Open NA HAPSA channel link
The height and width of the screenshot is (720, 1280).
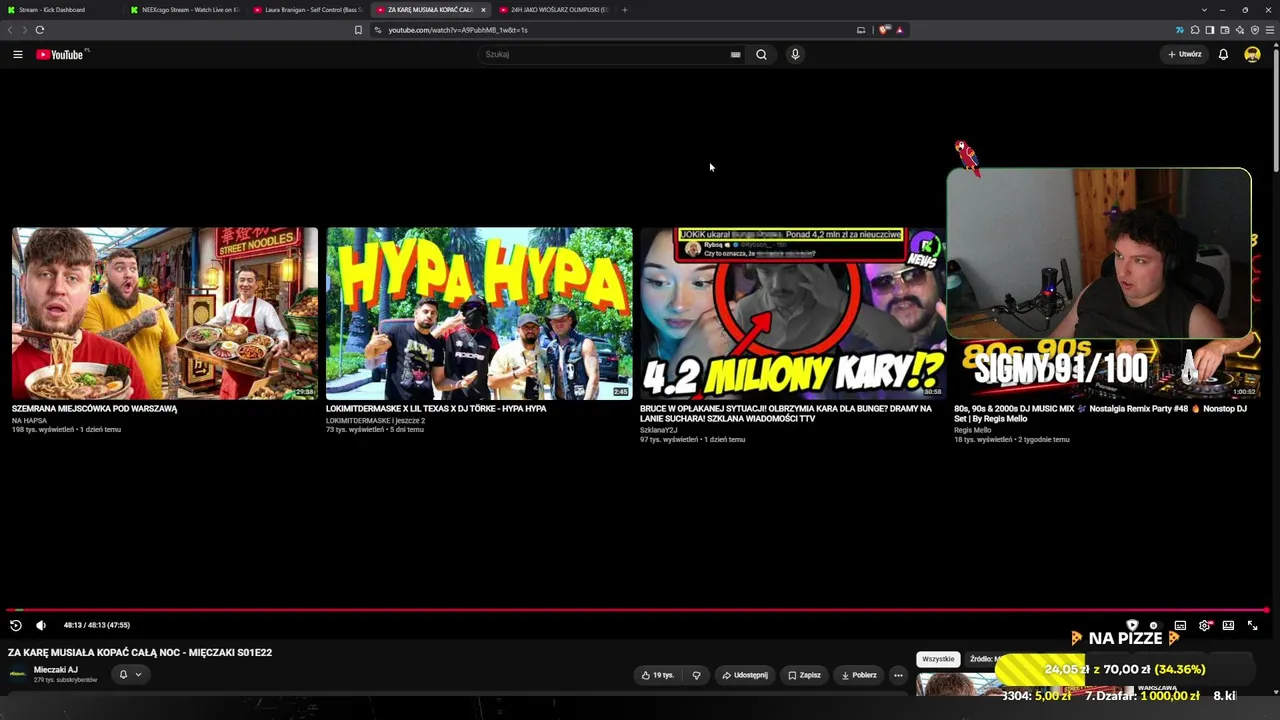29,421
